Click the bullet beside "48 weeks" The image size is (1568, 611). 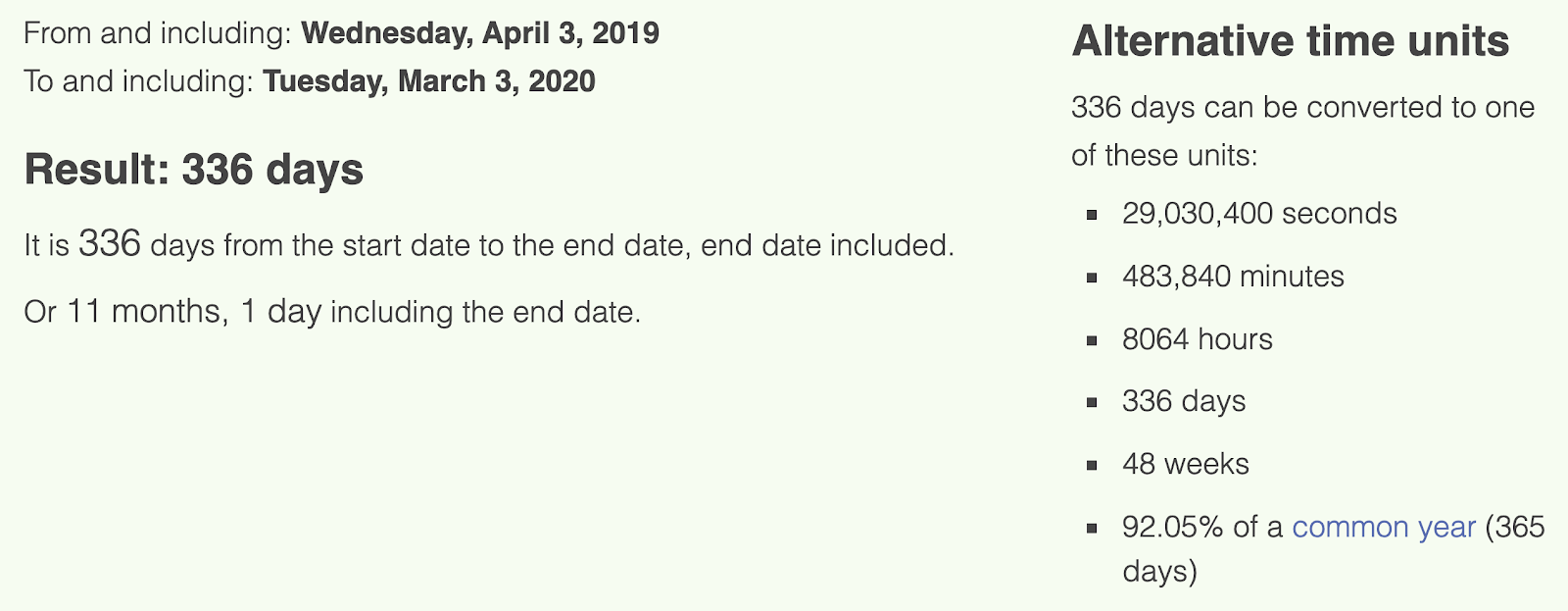click(x=1092, y=465)
